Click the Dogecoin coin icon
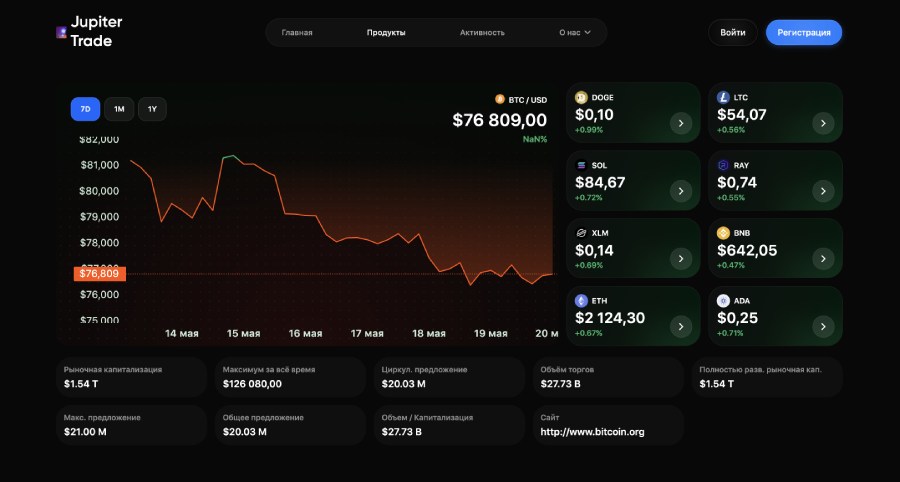Image resolution: width=900 pixels, height=482 pixels. click(581, 98)
